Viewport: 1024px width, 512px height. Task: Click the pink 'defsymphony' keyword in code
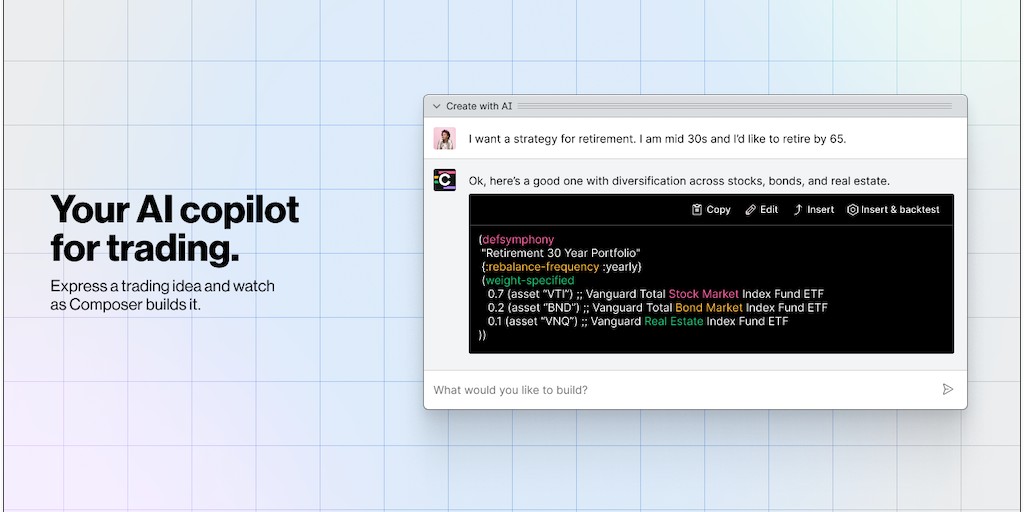(x=517, y=240)
